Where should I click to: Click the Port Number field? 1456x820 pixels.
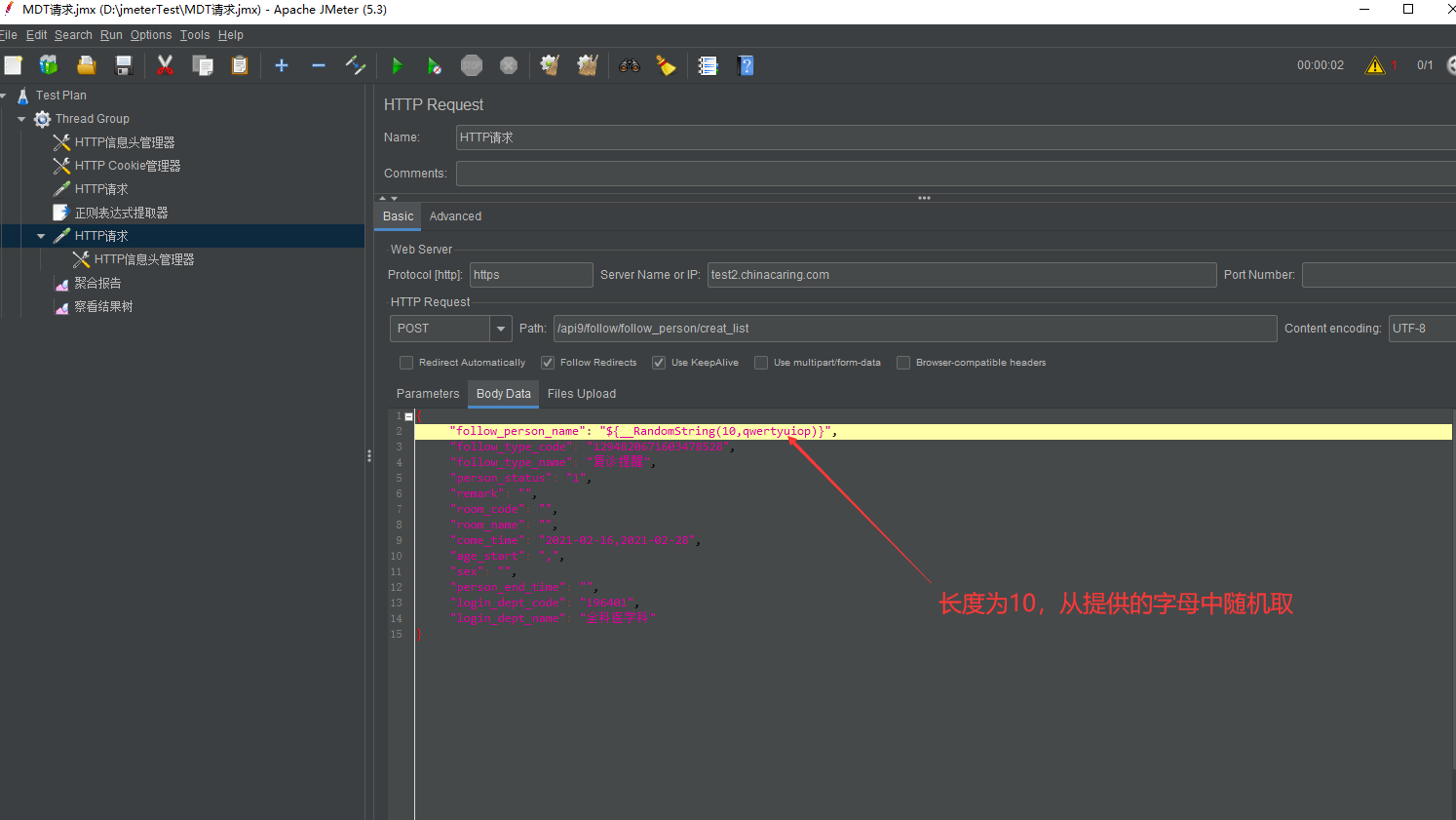[x=1378, y=275]
